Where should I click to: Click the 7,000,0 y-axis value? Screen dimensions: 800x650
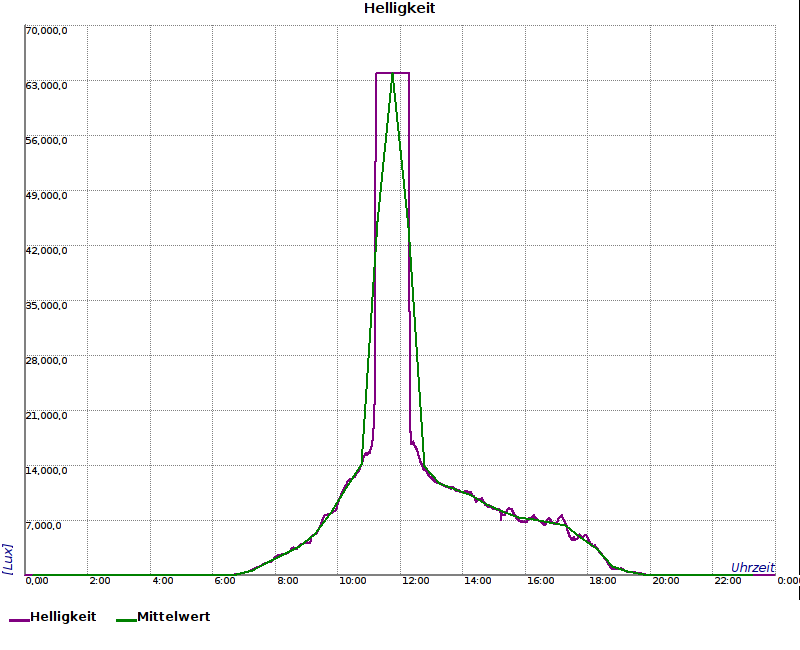point(43,526)
